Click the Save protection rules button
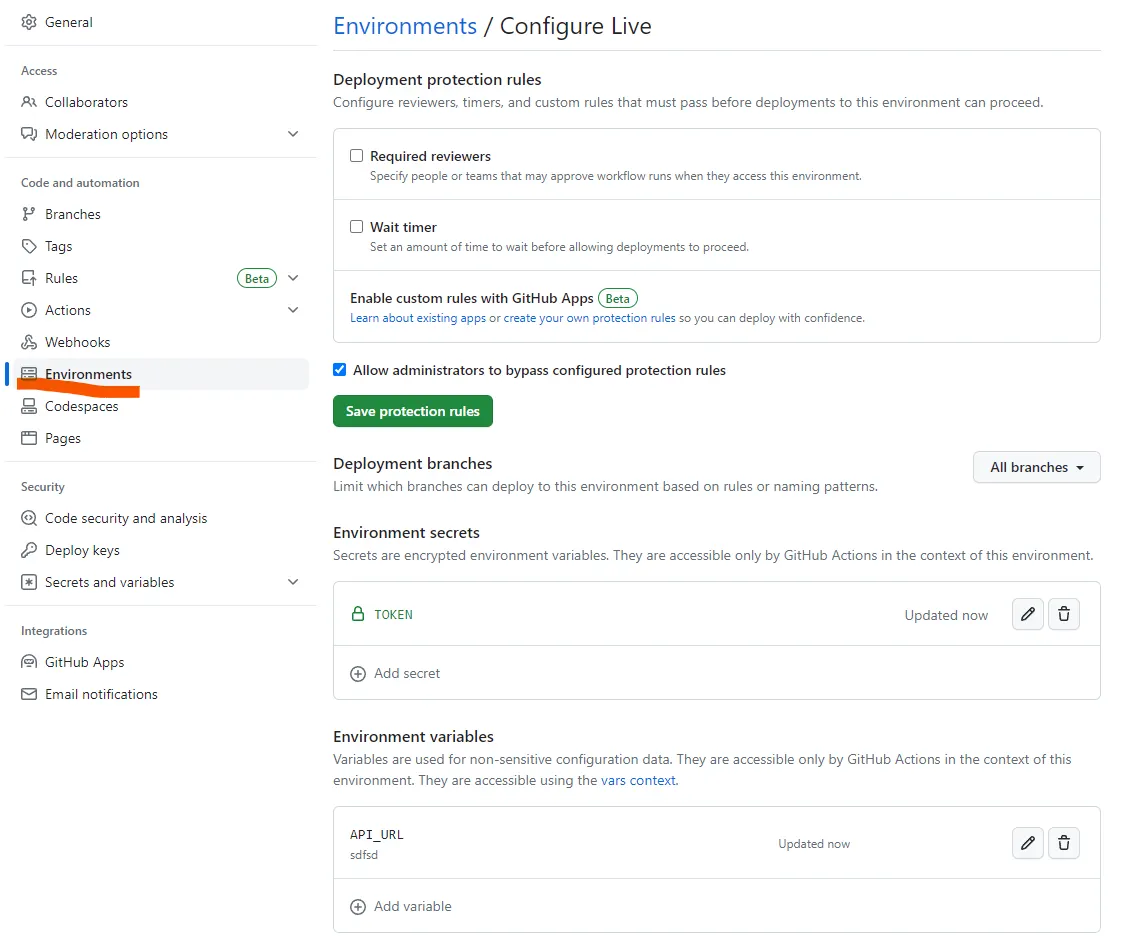This screenshot has height=950, width=1128. click(x=413, y=411)
